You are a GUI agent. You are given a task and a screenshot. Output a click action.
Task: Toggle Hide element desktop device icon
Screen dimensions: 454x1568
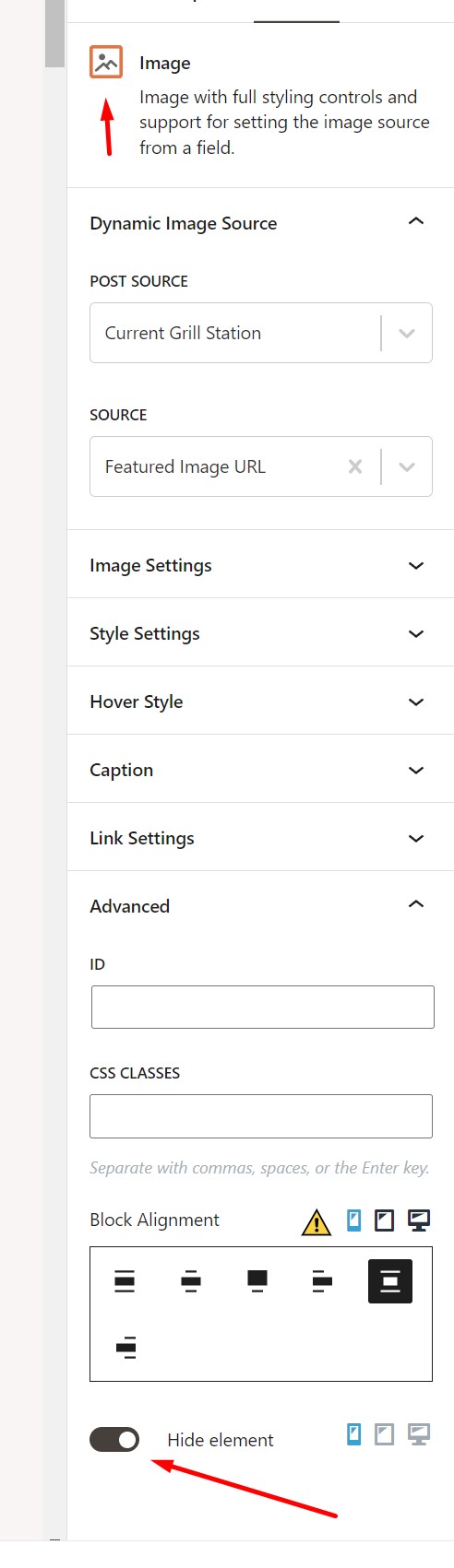pyautogui.click(x=419, y=1433)
